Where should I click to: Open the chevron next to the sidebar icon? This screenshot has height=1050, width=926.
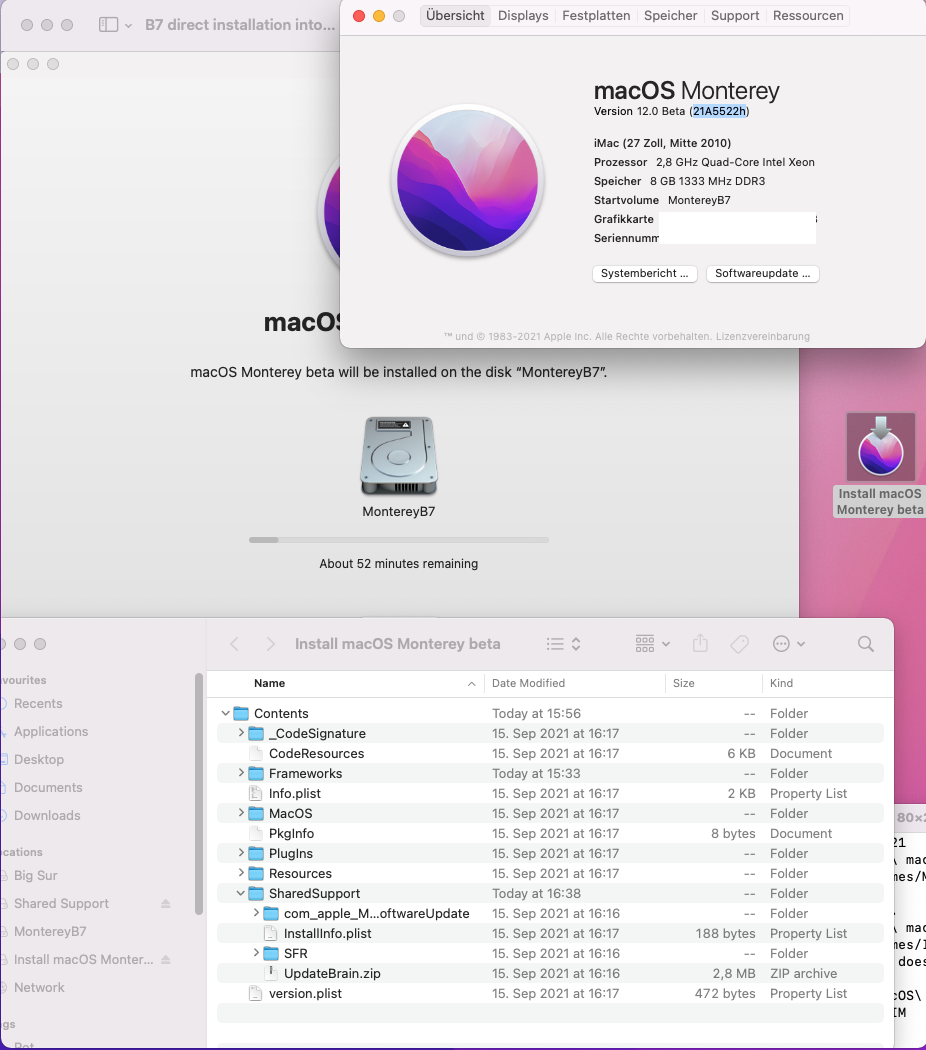point(129,25)
